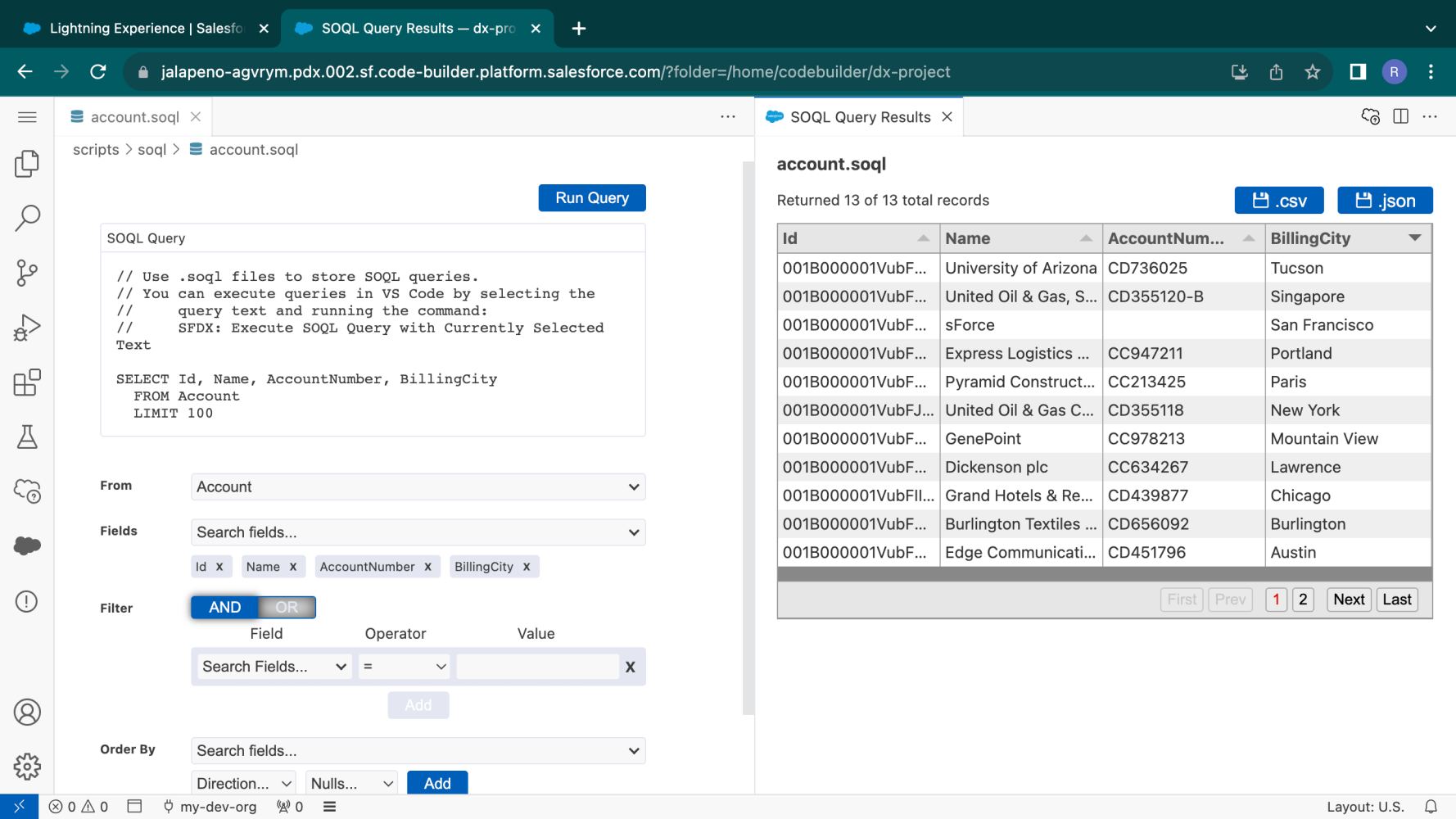Click the filter Value input field

[x=537, y=667]
